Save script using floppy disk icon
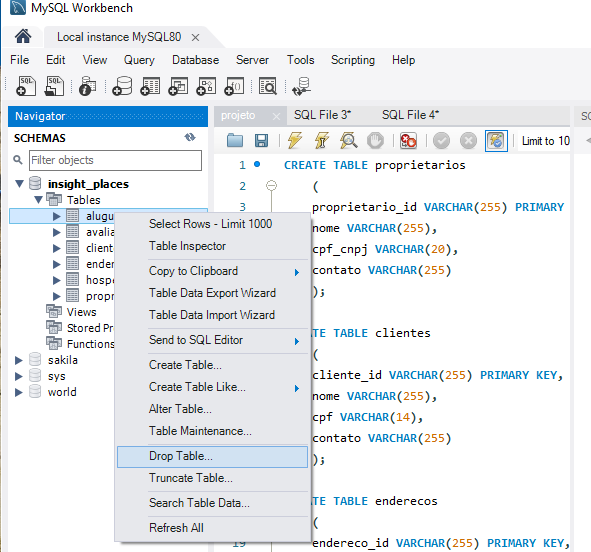 pyautogui.click(x=262, y=141)
